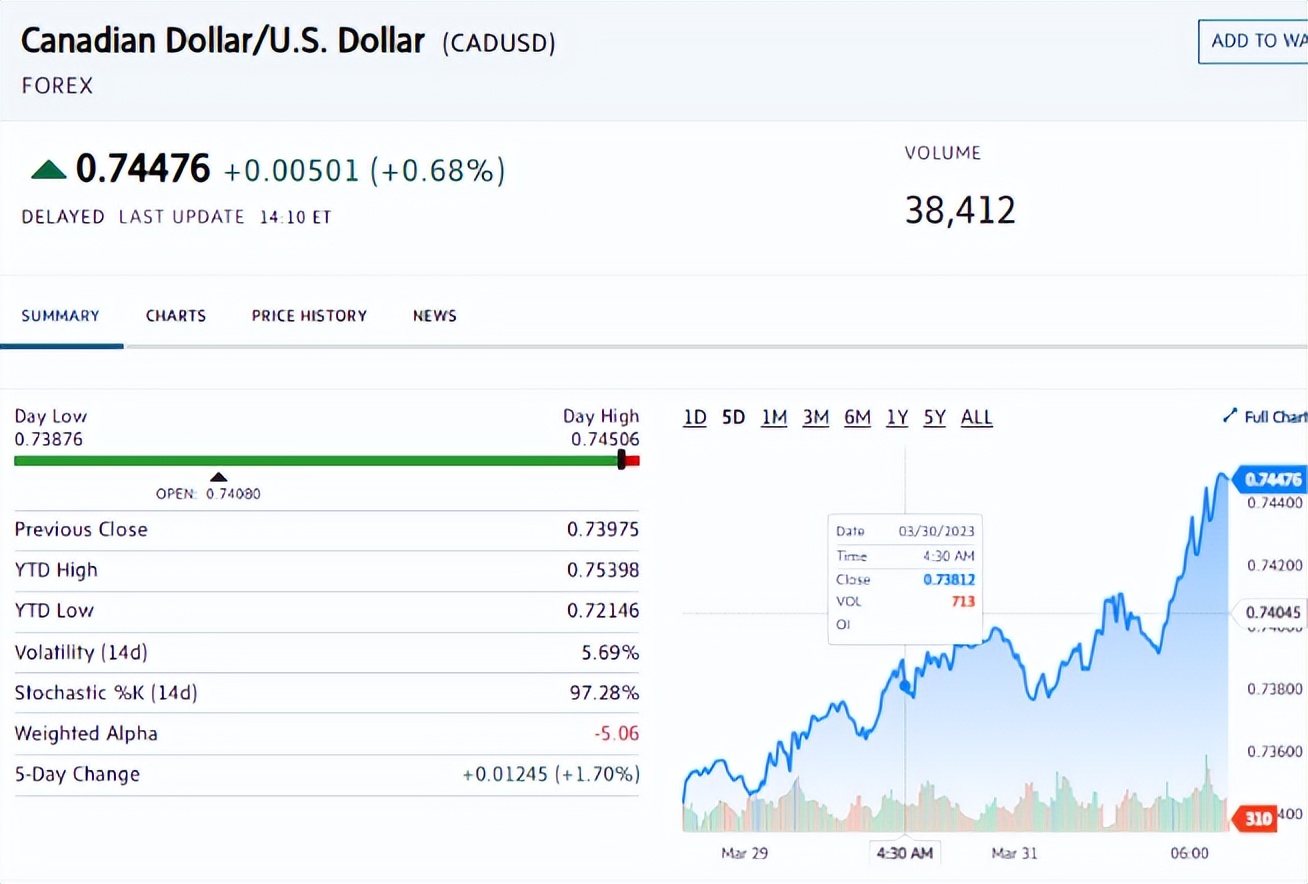Click the OPEN price triangle marker

coord(218,477)
